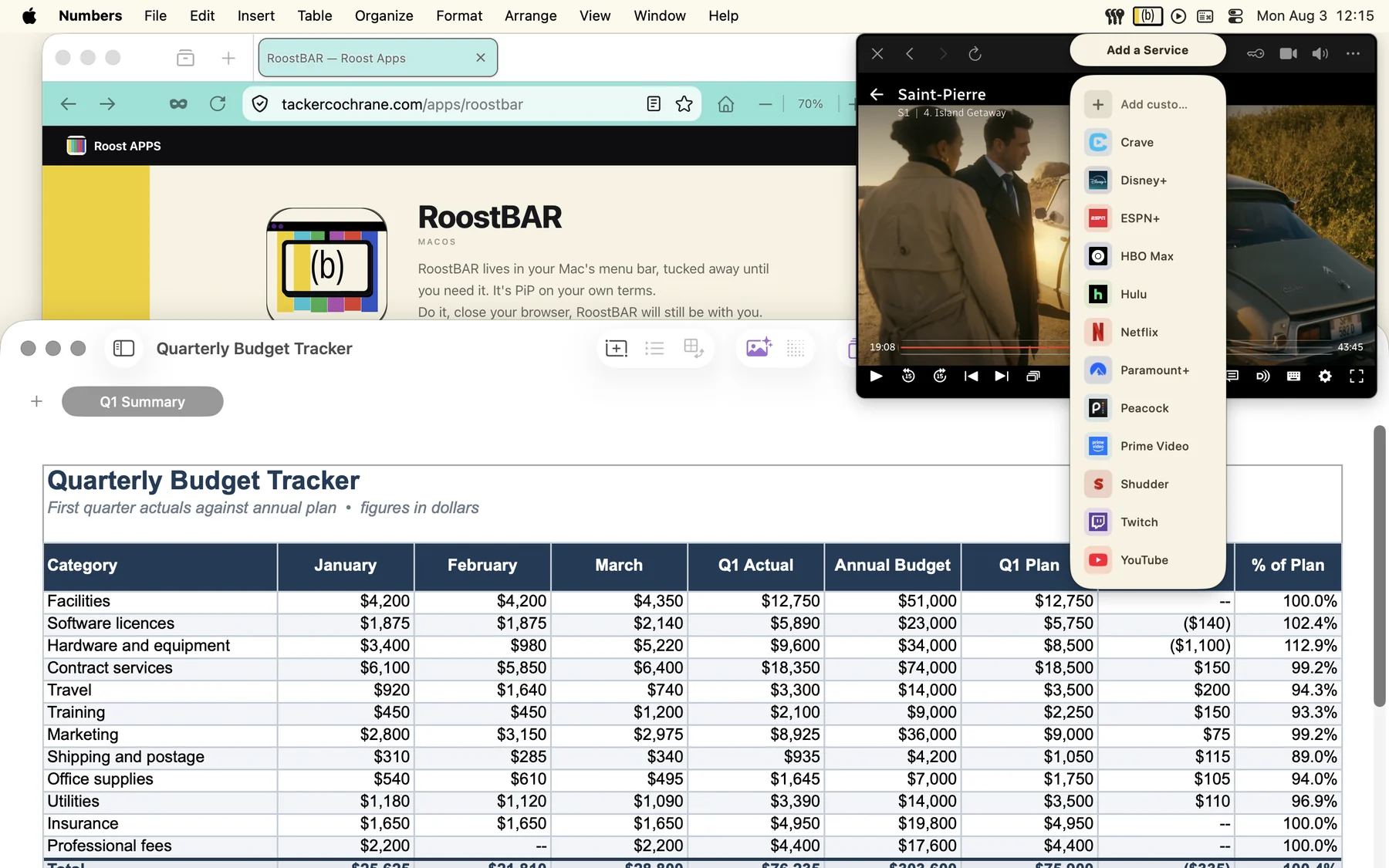
Task: Click the key icon in RoostBAR player
Action: [x=1256, y=53]
